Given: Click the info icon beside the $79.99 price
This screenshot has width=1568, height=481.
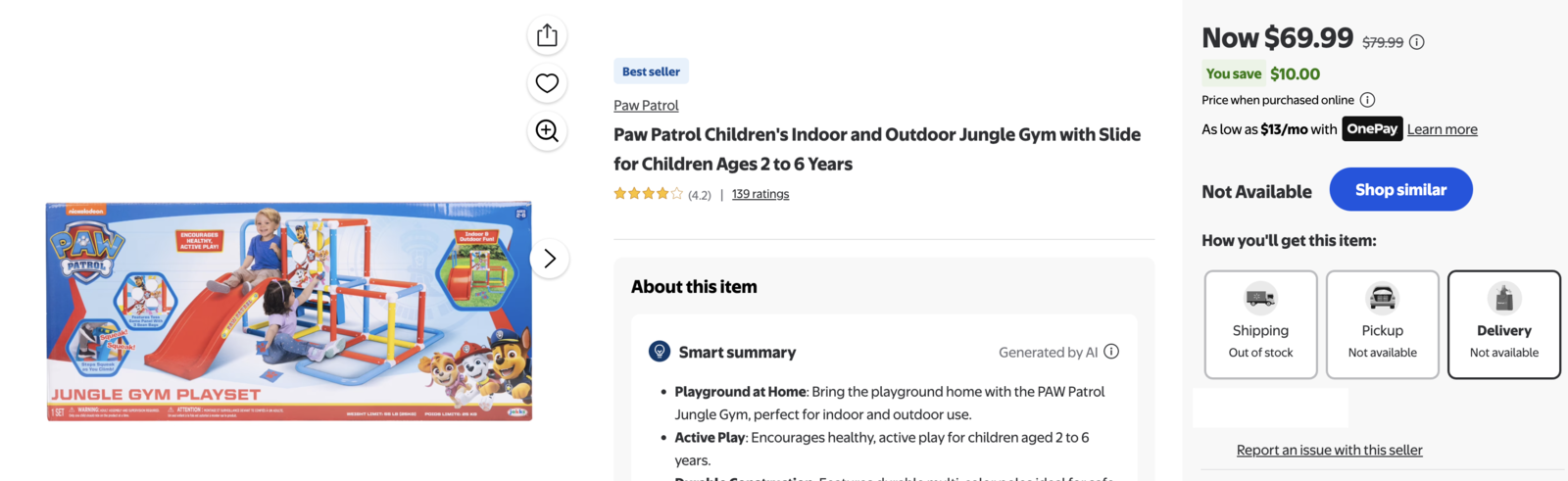Looking at the screenshot, I should (1417, 42).
